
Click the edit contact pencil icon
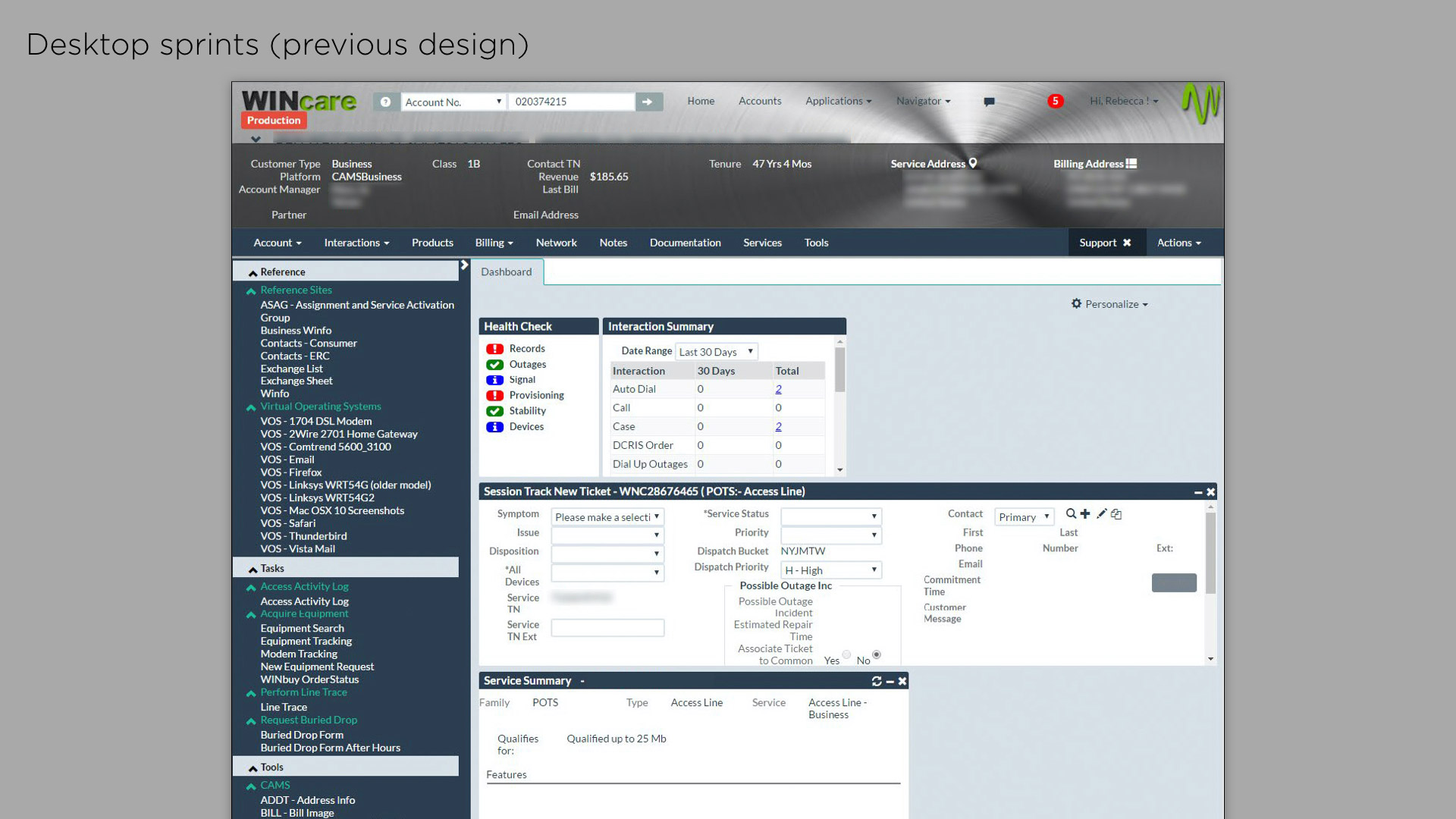1102,514
